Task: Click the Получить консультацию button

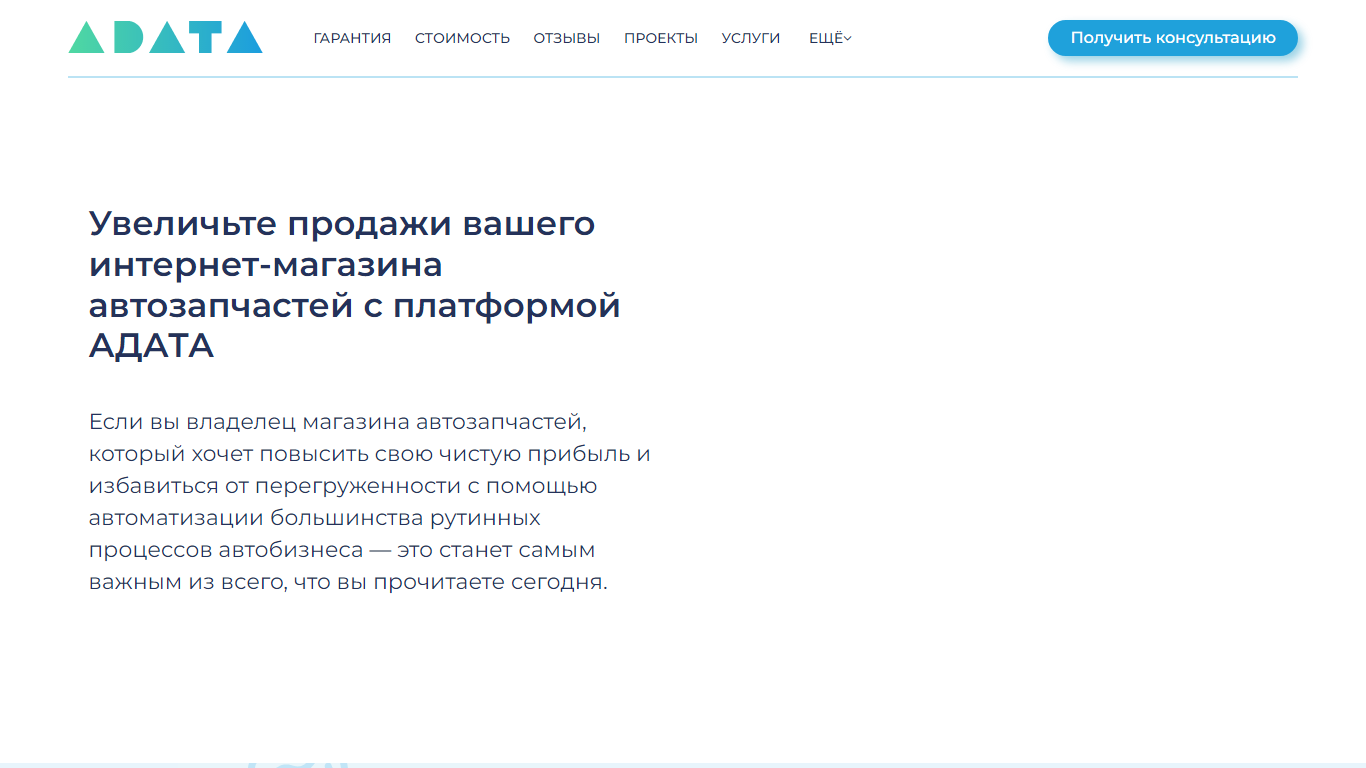Action: click(1173, 38)
